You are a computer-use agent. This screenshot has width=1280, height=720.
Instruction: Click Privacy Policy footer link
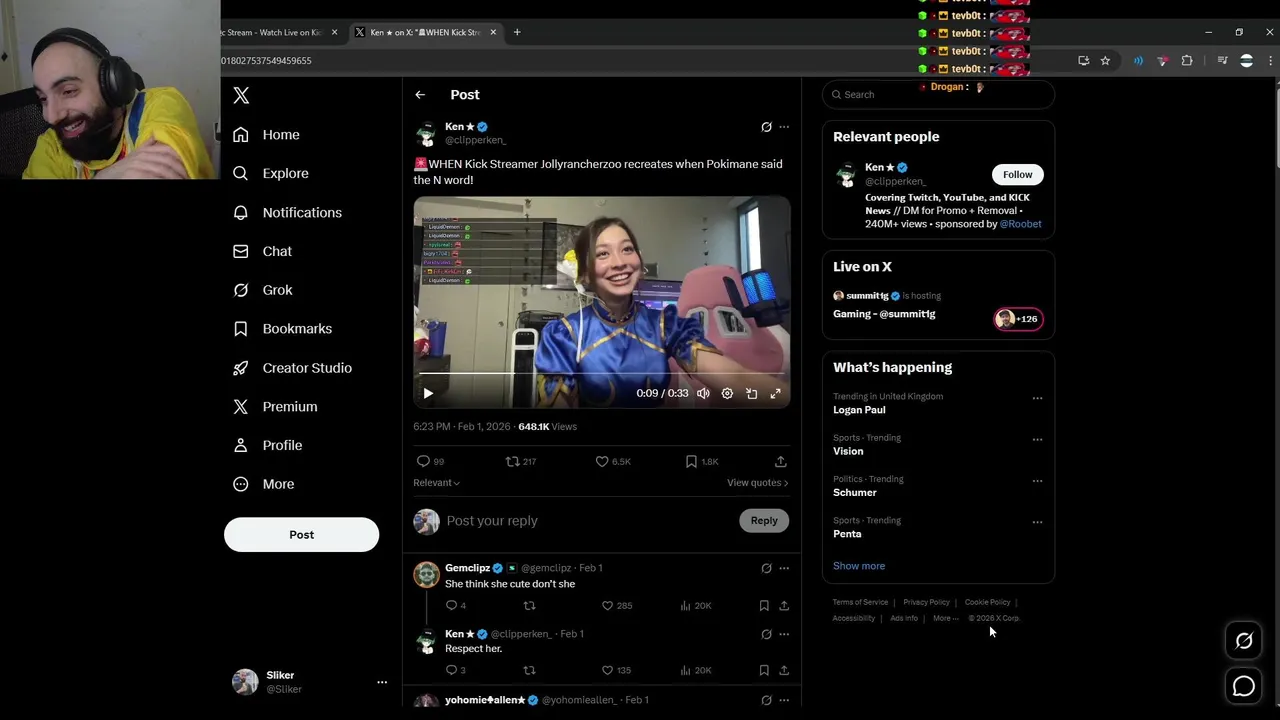926,602
